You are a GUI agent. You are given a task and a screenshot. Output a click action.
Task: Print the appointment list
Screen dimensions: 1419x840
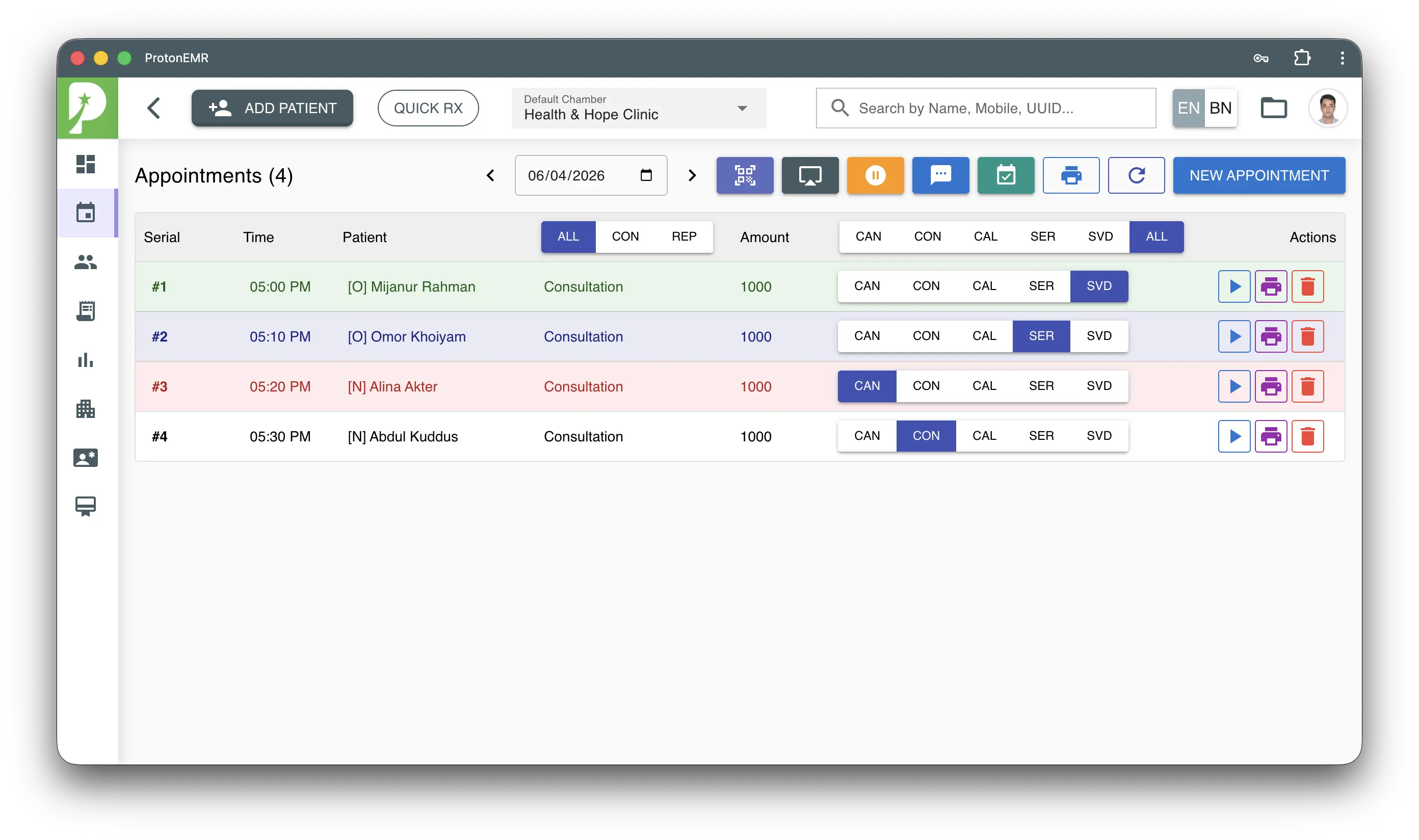pos(1071,175)
